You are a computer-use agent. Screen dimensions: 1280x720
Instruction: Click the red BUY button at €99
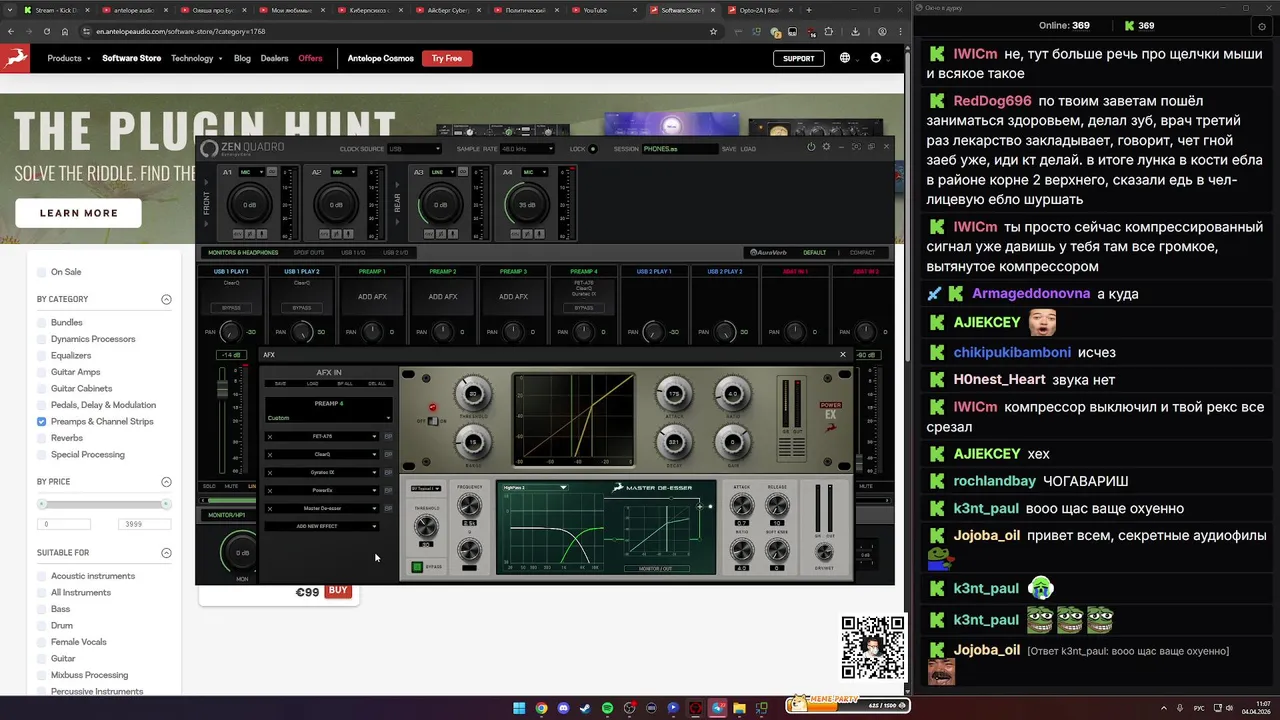point(338,590)
